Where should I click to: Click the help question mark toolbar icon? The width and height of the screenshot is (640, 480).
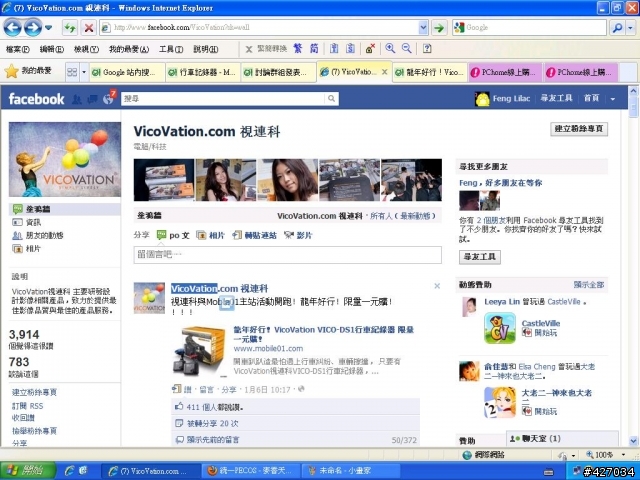tap(427, 49)
